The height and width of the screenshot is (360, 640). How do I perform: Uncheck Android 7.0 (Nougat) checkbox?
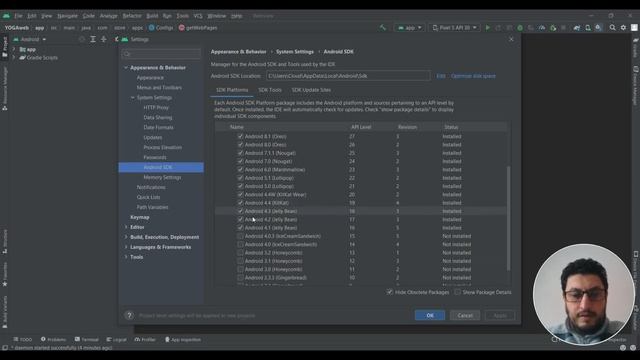240,161
